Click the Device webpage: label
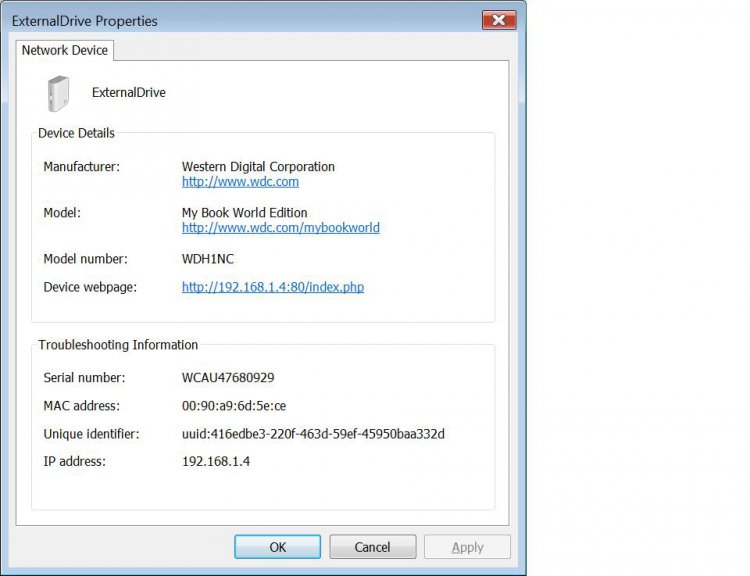This screenshot has width=750, height=576. 90,287
